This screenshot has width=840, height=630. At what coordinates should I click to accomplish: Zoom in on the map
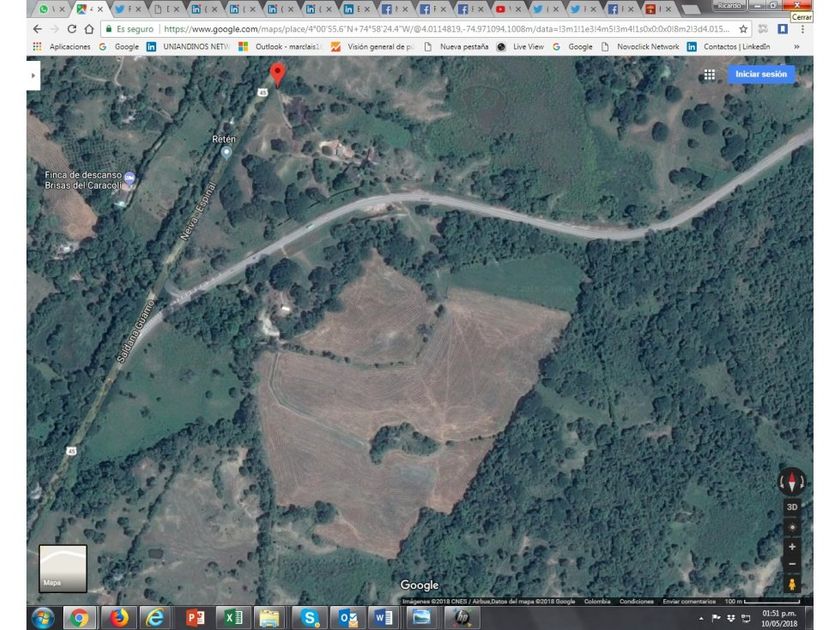792,546
